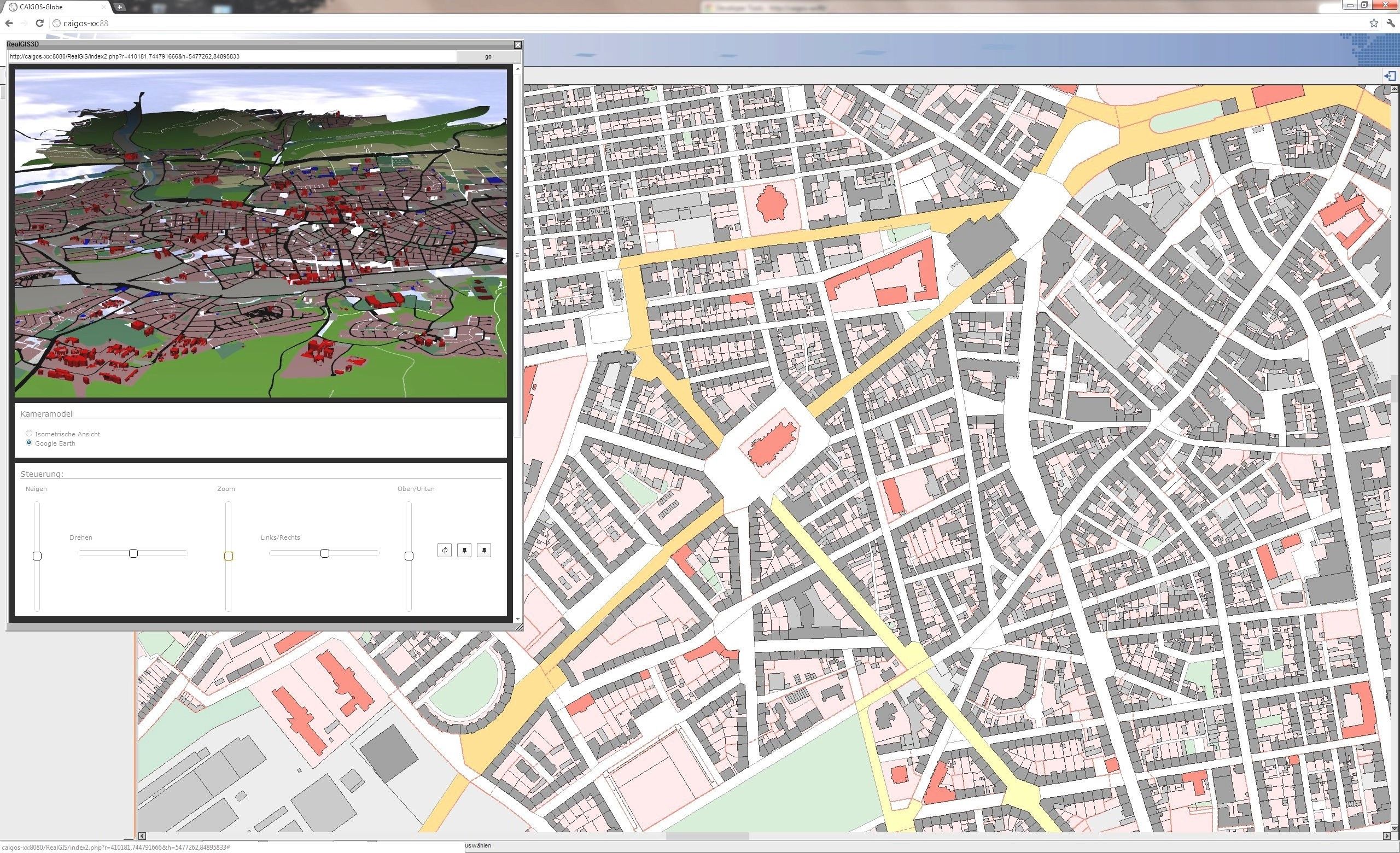Select the Google Earth camera option
Image resolution: width=1400 pixels, height=853 pixels.
(29, 443)
